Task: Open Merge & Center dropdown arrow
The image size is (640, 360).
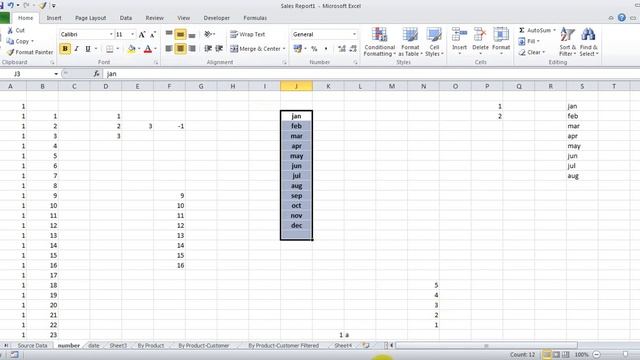Action: tap(284, 49)
